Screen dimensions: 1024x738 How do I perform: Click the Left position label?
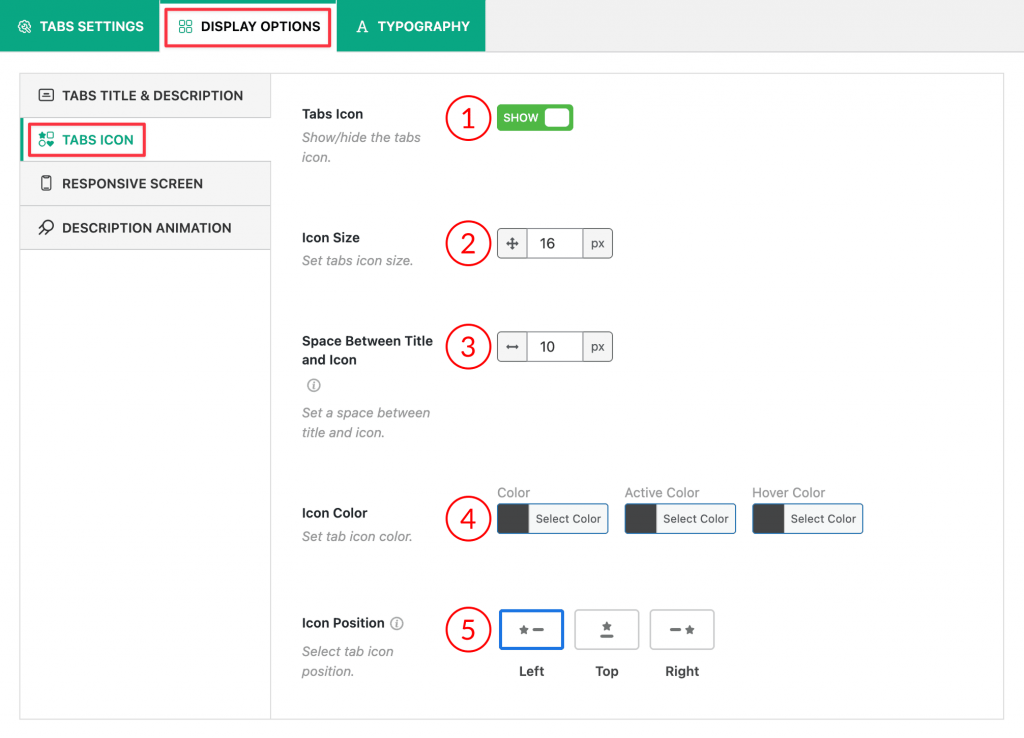[531, 671]
